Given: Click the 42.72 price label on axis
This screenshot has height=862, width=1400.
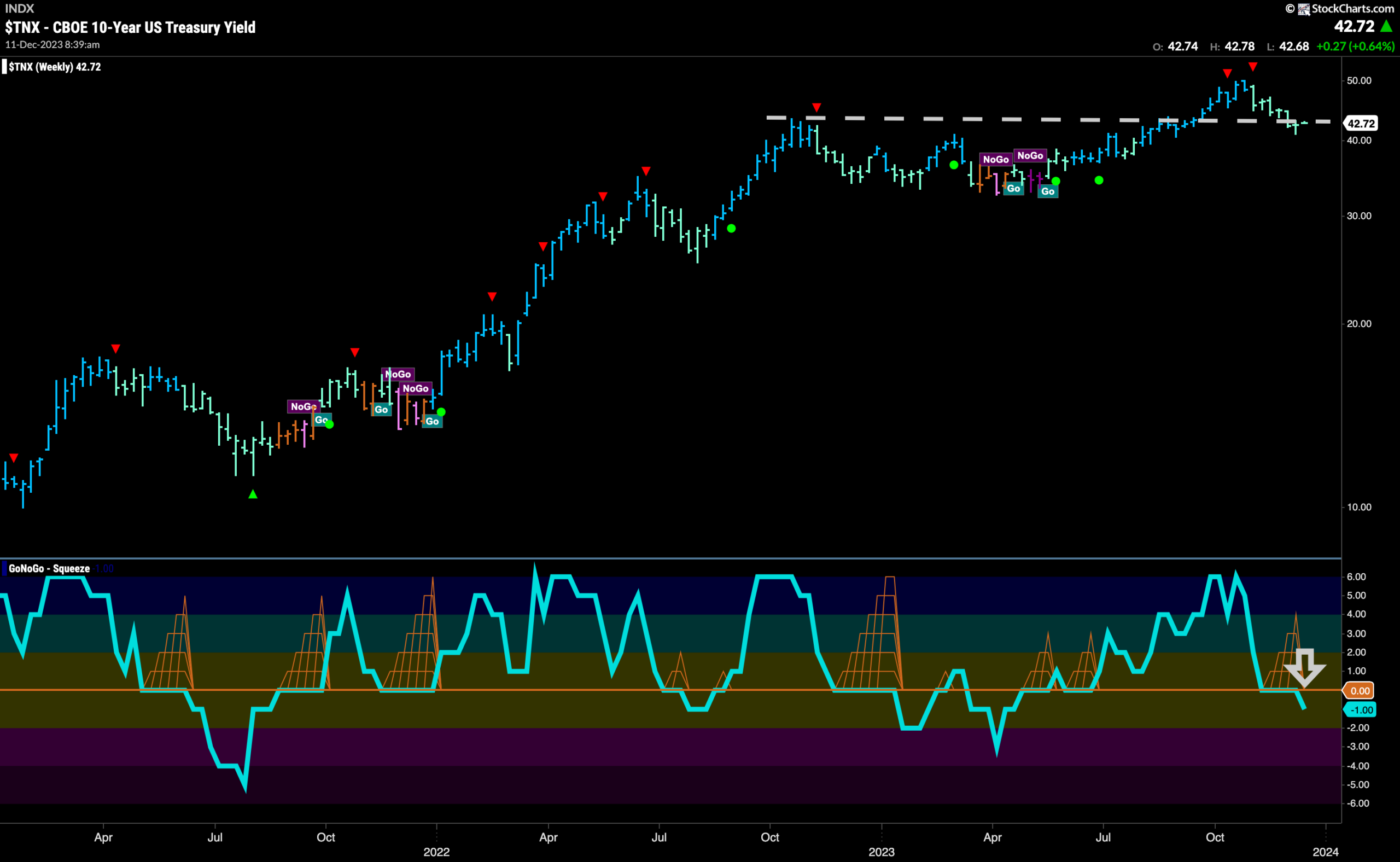Looking at the screenshot, I should click(1361, 123).
